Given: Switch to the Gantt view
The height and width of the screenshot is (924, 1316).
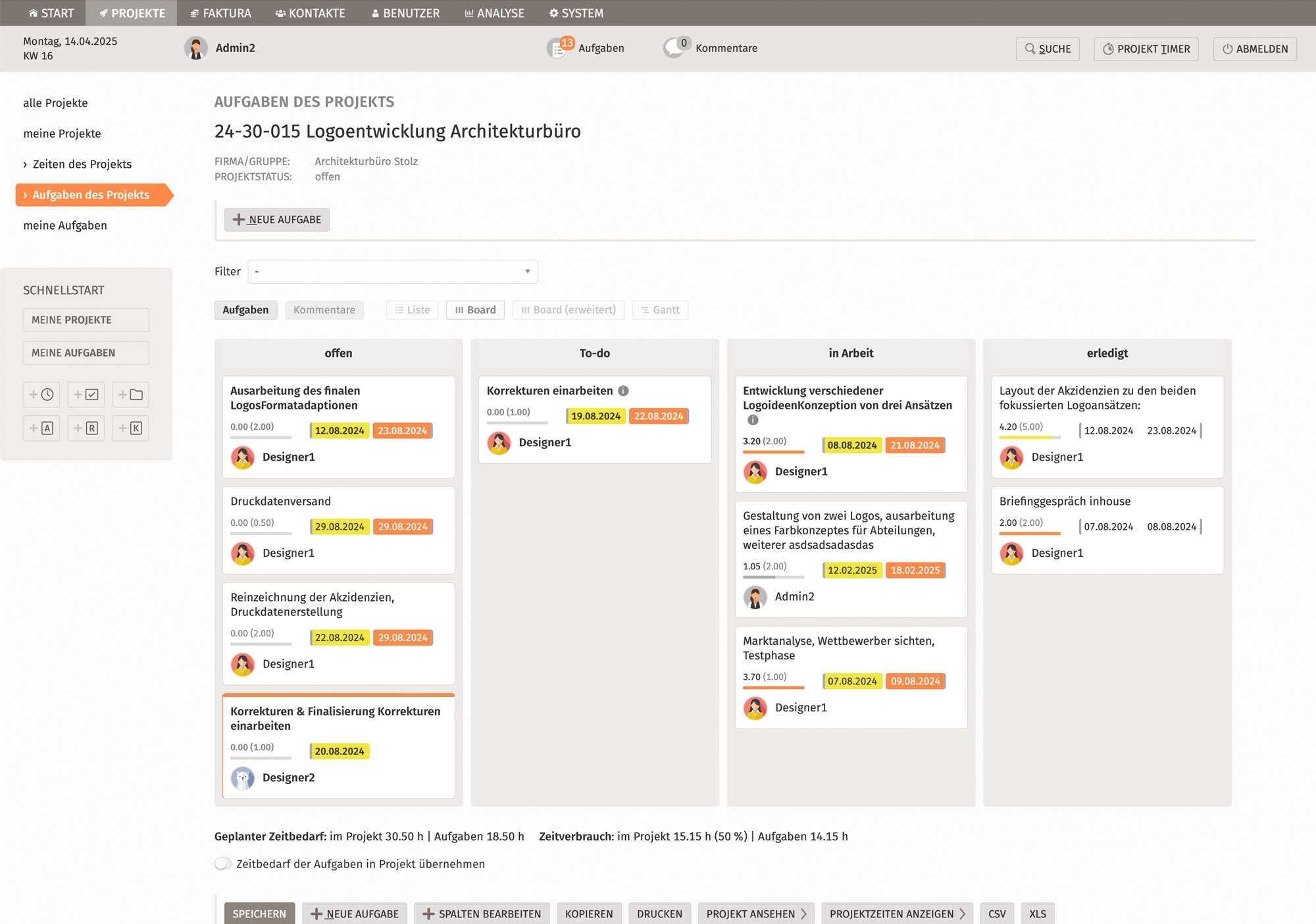Looking at the screenshot, I should click(660, 310).
